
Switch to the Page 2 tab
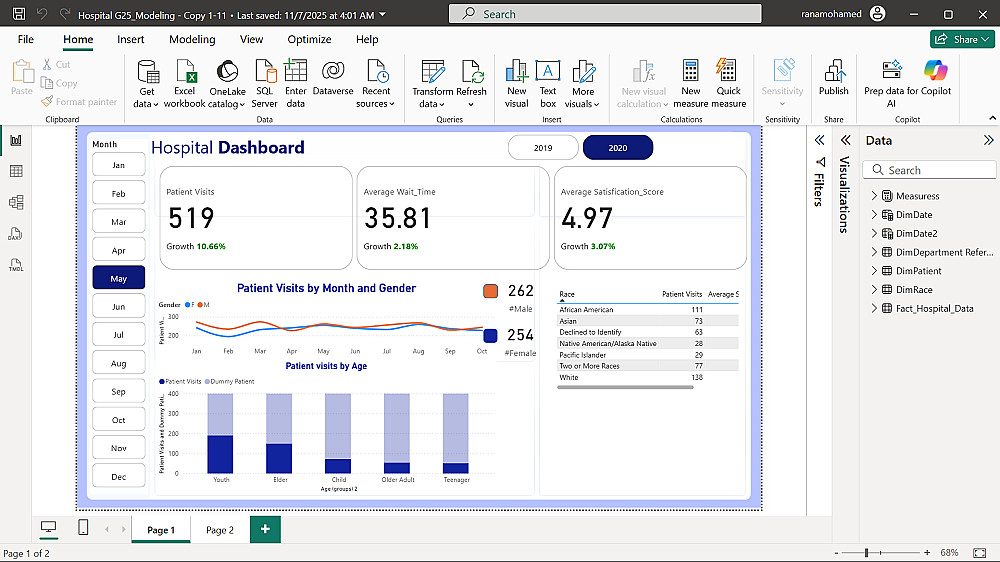coord(219,530)
